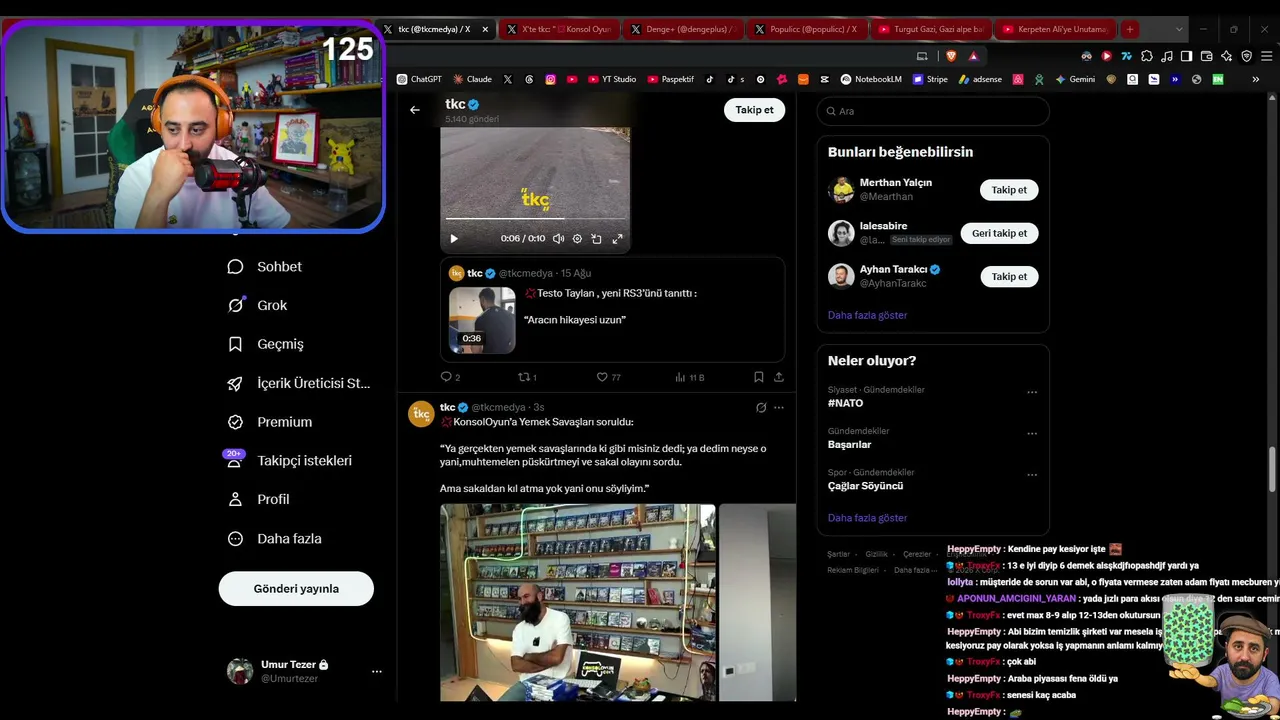Image resolution: width=1280 pixels, height=720 pixels.
Task: Open the browser main menu
Action: (x=1265, y=56)
